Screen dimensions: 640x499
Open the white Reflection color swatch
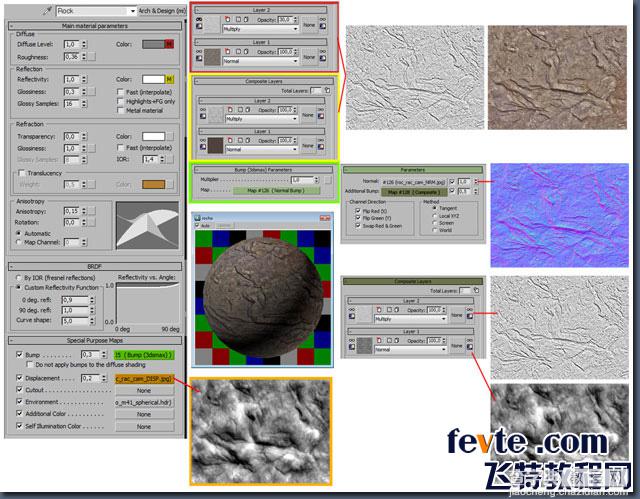coord(153,79)
